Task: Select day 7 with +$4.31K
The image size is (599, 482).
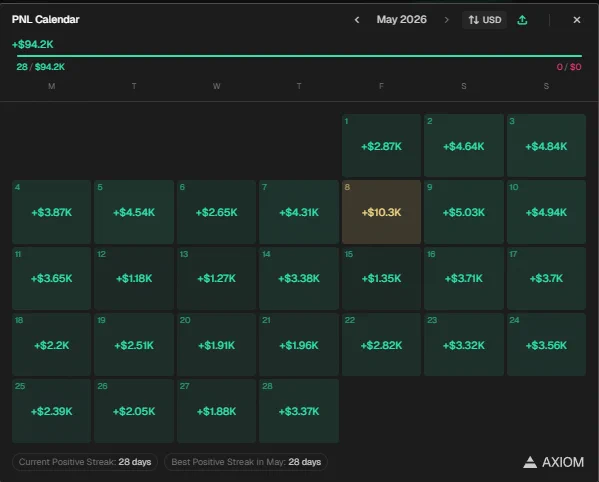Action: (x=299, y=212)
